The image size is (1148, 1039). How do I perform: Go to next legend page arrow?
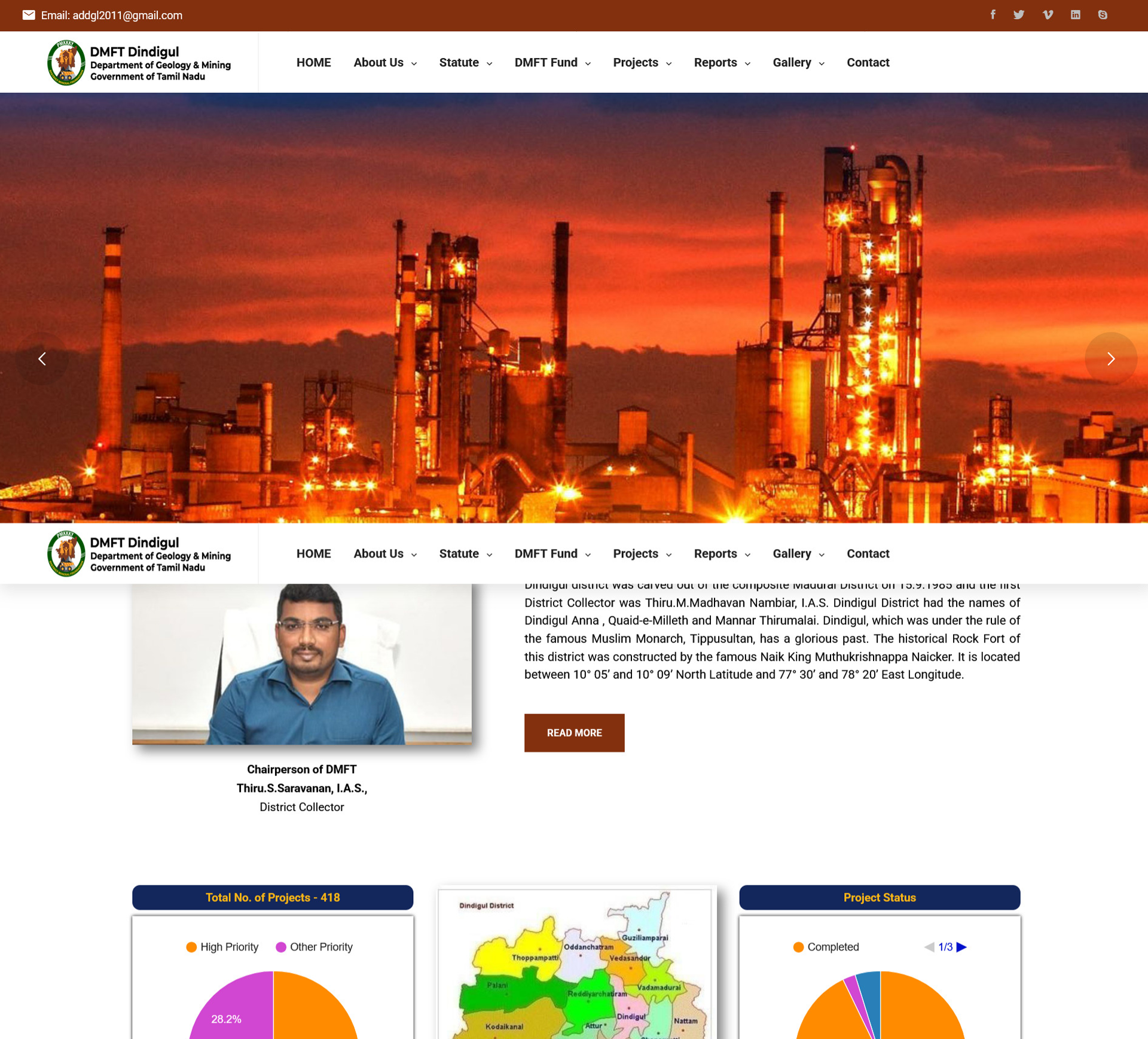(961, 947)
